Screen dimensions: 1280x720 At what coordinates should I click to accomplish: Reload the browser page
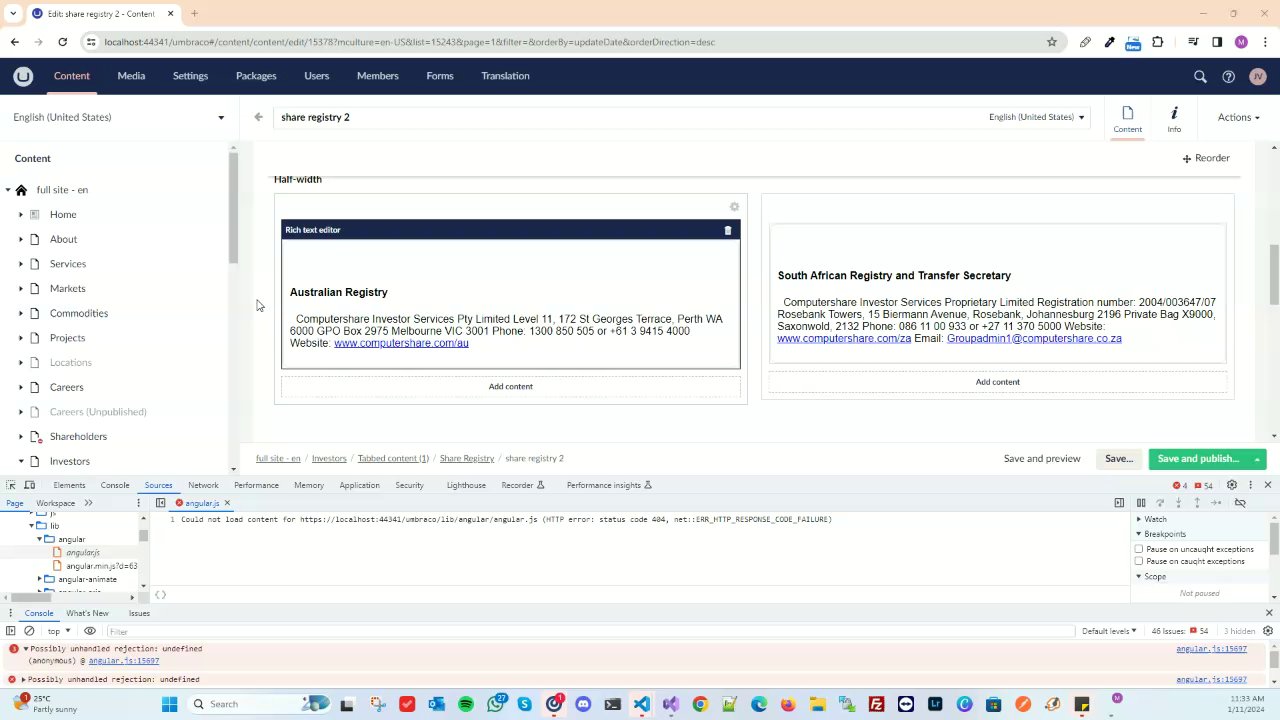tap(62, 42)
